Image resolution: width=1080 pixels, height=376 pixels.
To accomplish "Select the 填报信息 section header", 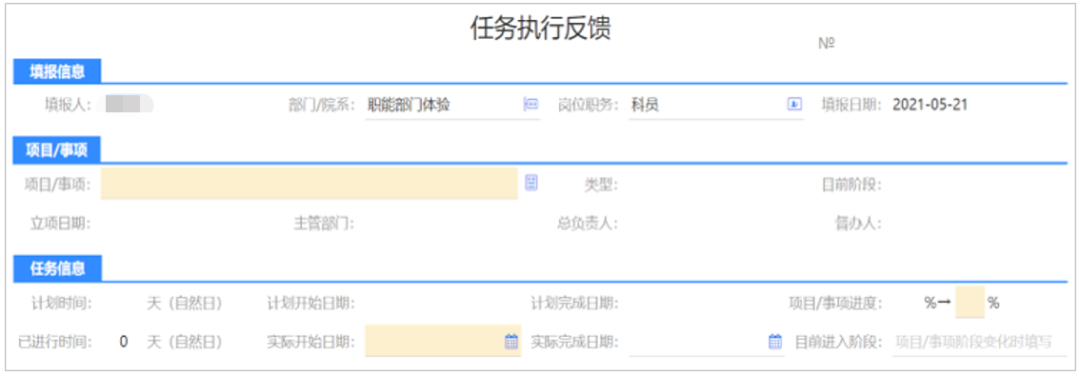I will (57, 71).
